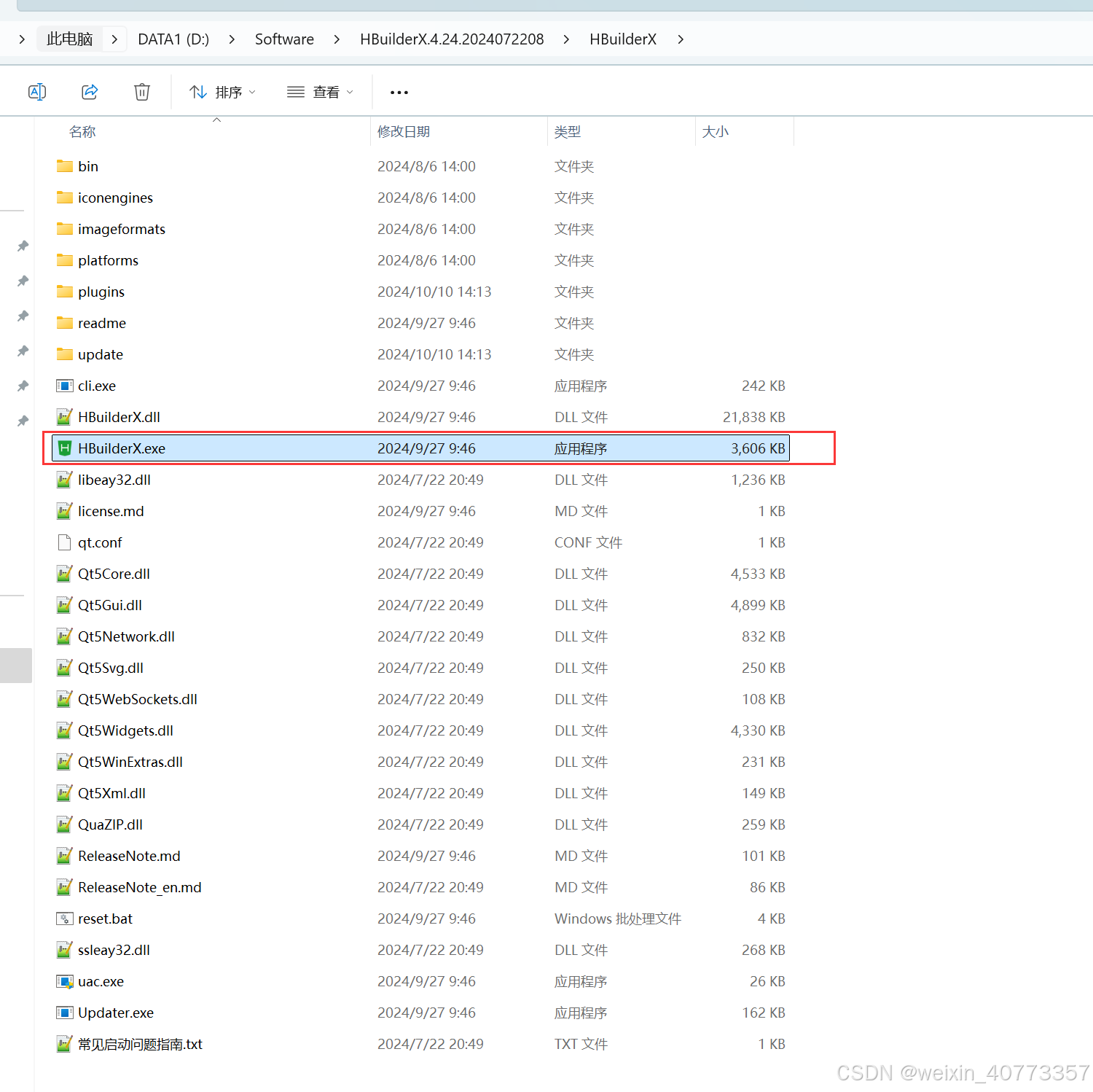Select the Qt5Svg.dll file name
1093x1092 pixels.
[x=111, y=668]
